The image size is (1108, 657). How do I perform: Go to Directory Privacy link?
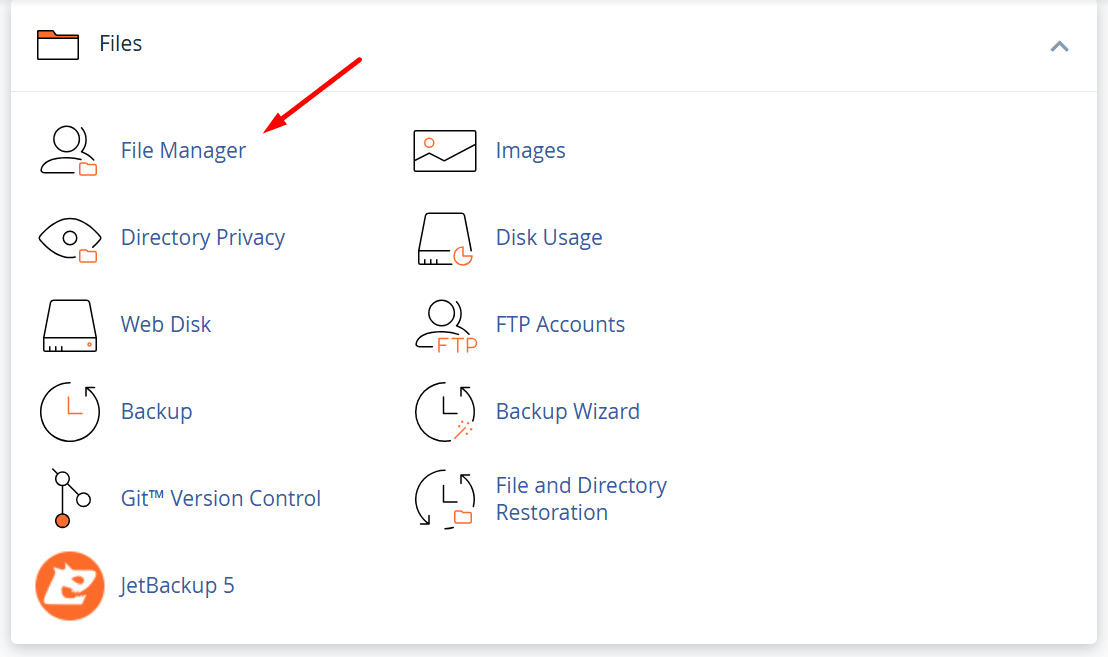point(203,238)
